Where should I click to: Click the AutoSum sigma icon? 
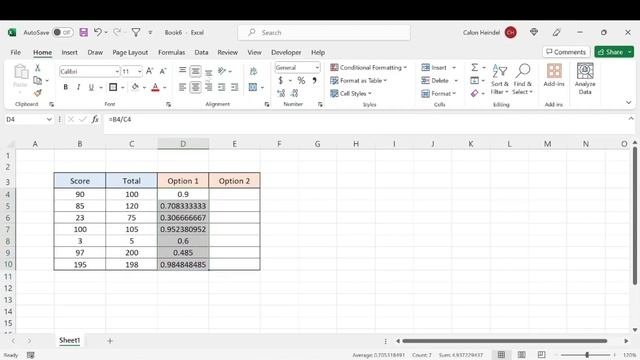[474, 67]
